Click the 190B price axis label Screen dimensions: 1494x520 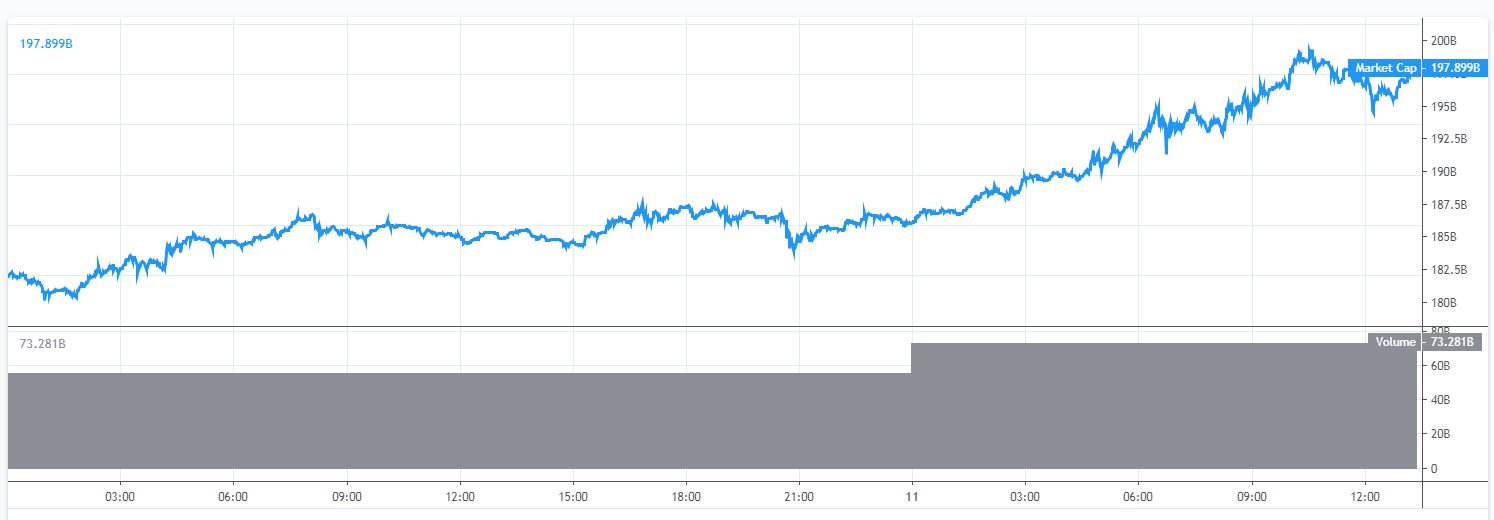pos(1443,172)
